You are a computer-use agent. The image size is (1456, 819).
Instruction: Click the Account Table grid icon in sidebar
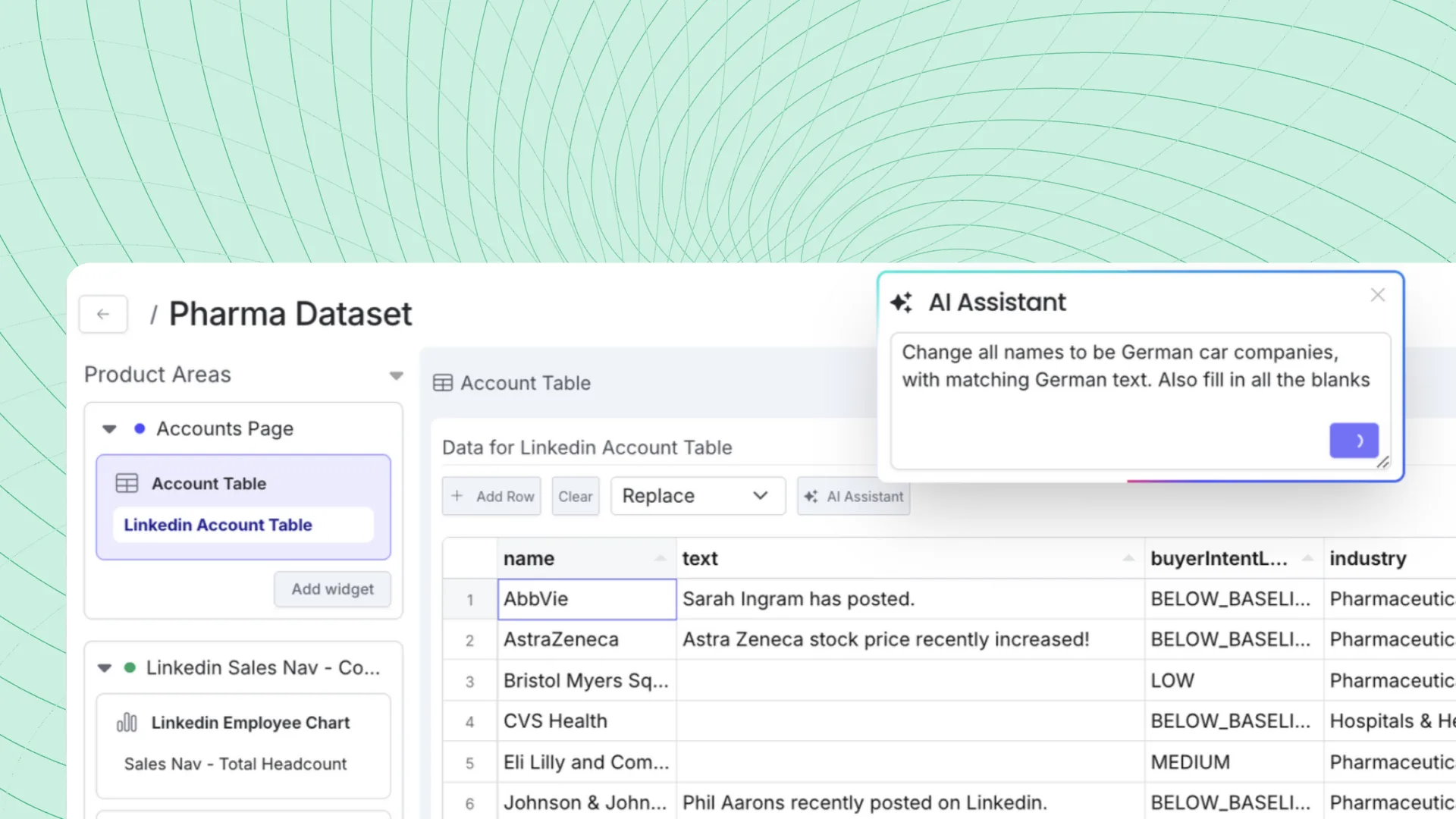tap(127, 484)
